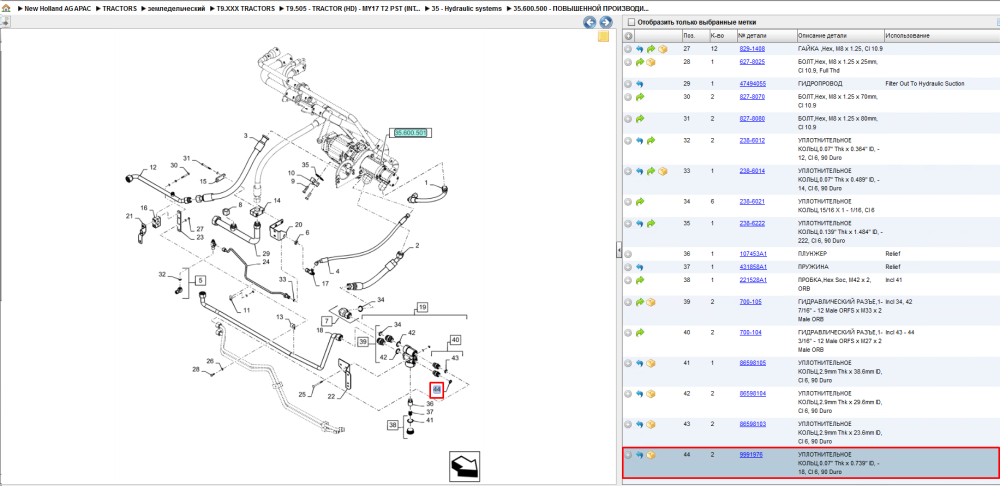The image size is (1000, 486).
Task: Click green arrow icon in row 30
Action: click(x=640, y=97)
